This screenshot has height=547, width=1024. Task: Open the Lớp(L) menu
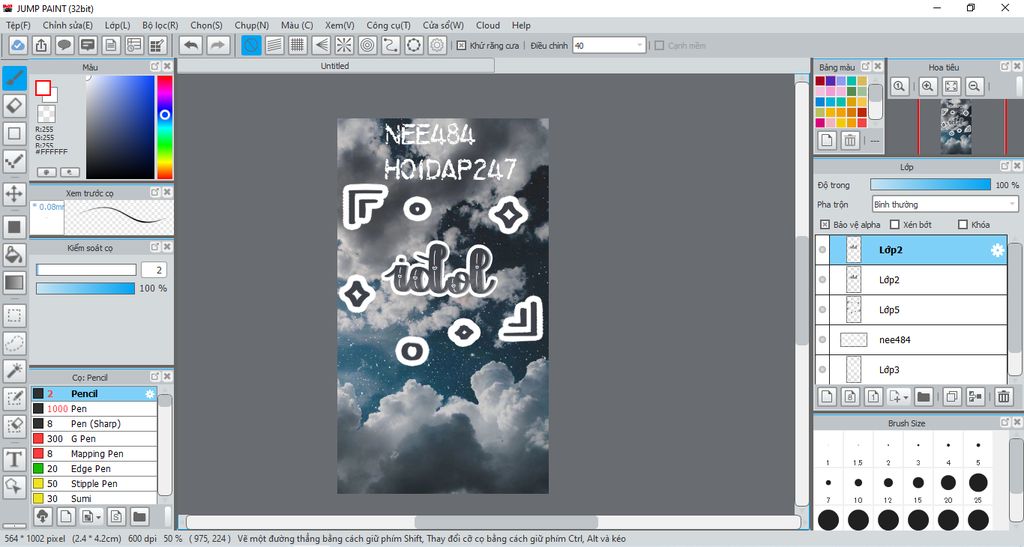pyautogui.click(x=118, y=25)
